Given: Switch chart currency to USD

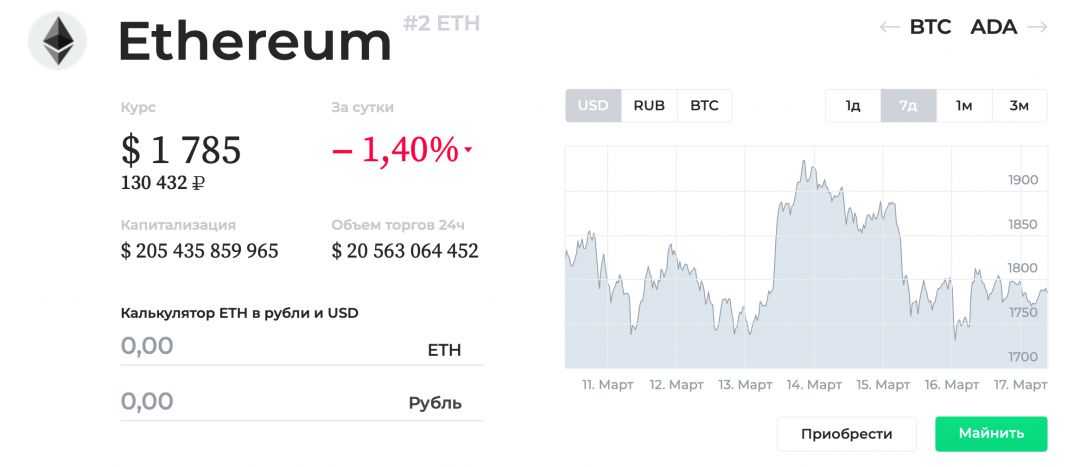Looking at the screenshot, I should click(593, 106).
